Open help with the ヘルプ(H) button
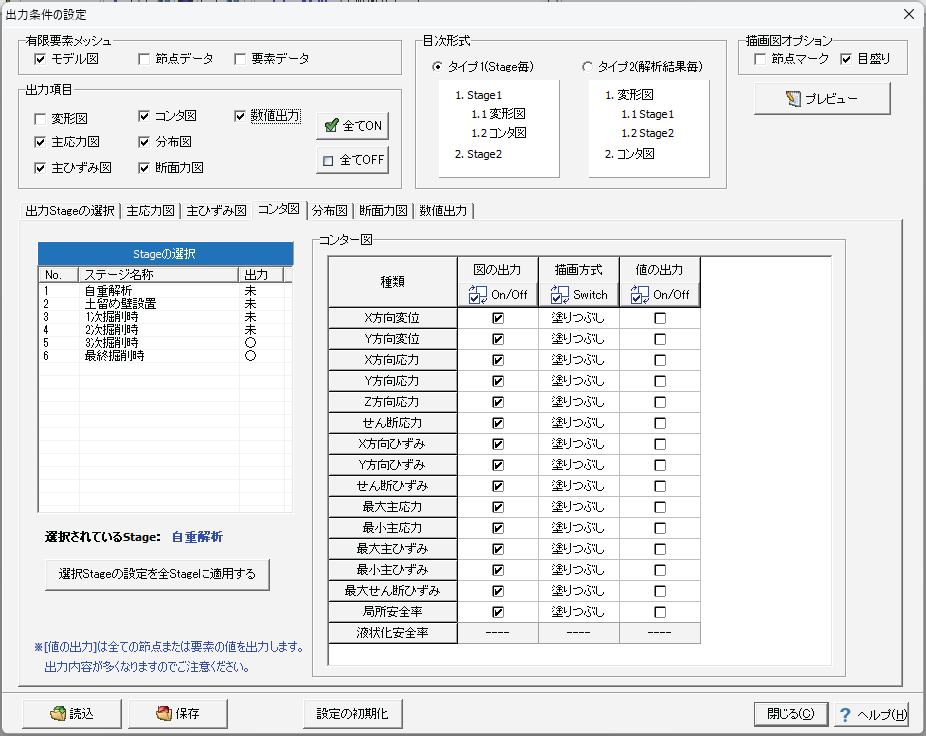 (x=871, y=714)
